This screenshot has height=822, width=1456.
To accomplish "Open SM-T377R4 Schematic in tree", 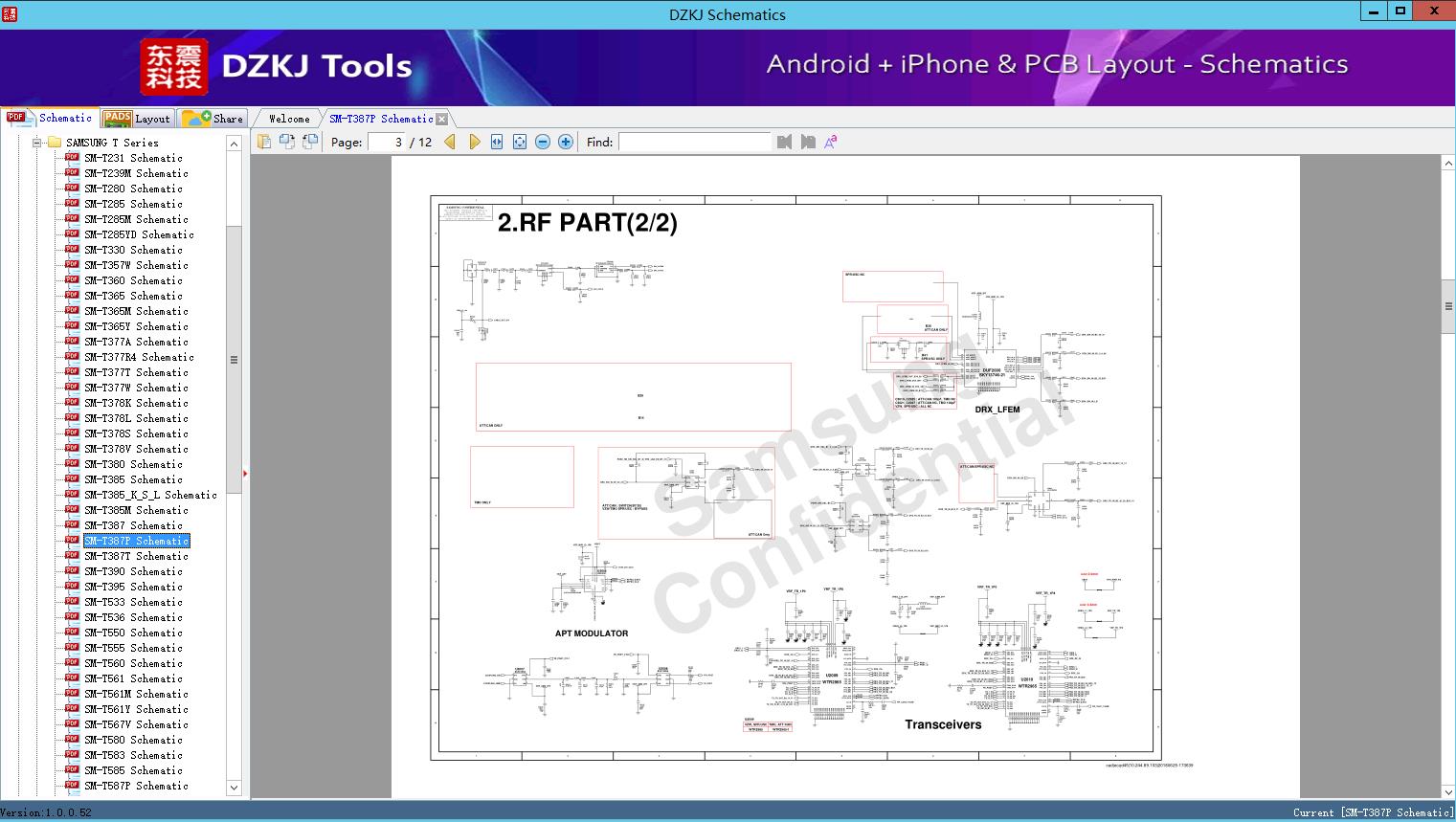I will 139,357.
